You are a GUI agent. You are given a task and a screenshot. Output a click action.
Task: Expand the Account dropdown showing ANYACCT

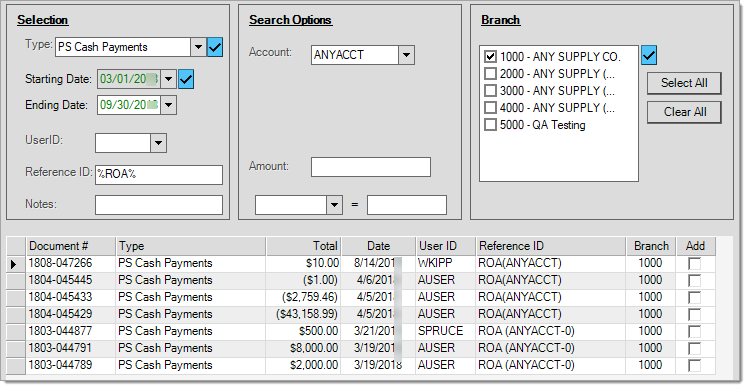pos(406,55)
